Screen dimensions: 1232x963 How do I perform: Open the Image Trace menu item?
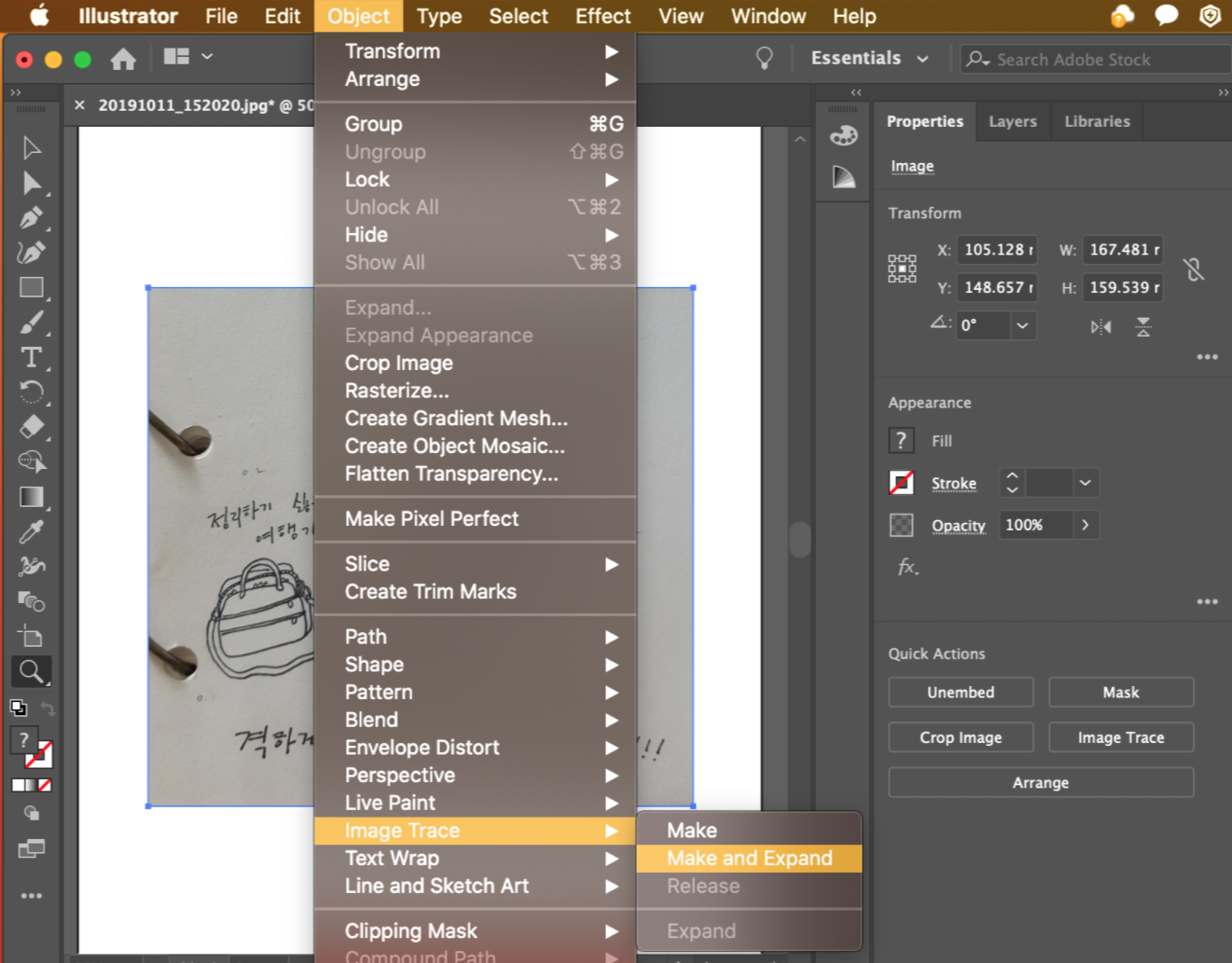(476, 831)
